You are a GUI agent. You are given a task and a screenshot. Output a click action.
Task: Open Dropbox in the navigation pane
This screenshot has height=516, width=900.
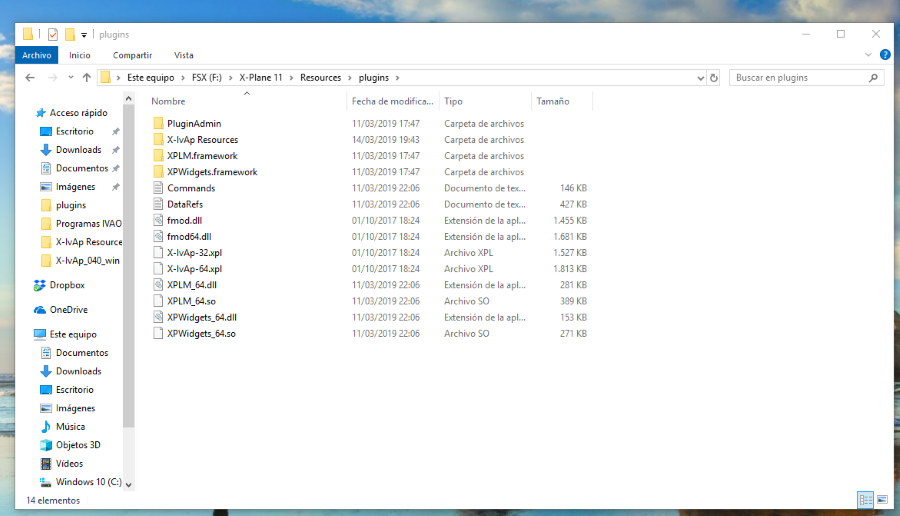pyautogui.click(x=67, y=285)
